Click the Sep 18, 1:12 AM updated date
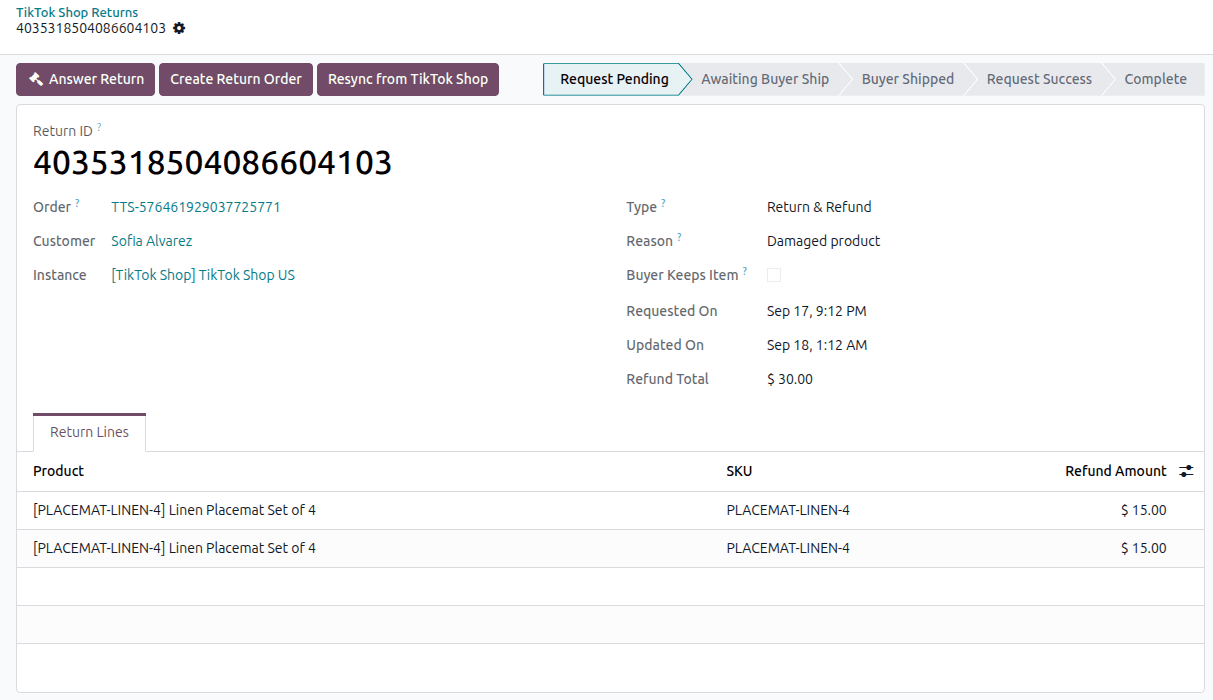Screen dimensions: 1213x700 pyautogui.click(x=817, y=345)
